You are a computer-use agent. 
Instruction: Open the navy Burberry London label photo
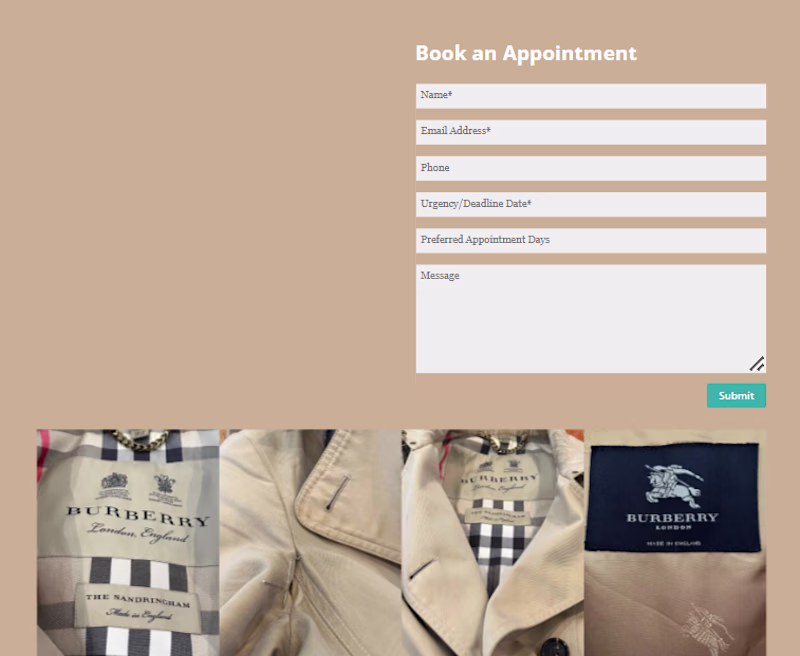675,543
